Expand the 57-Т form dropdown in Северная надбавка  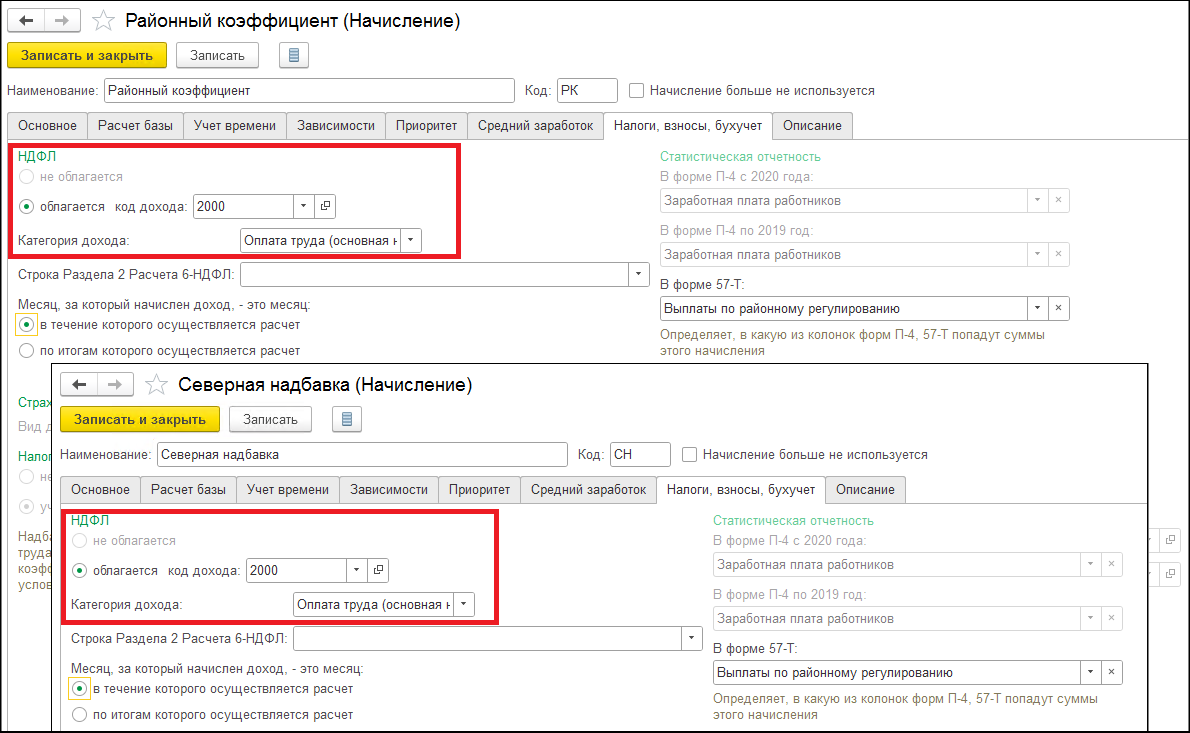click(x=1091, y=672)
